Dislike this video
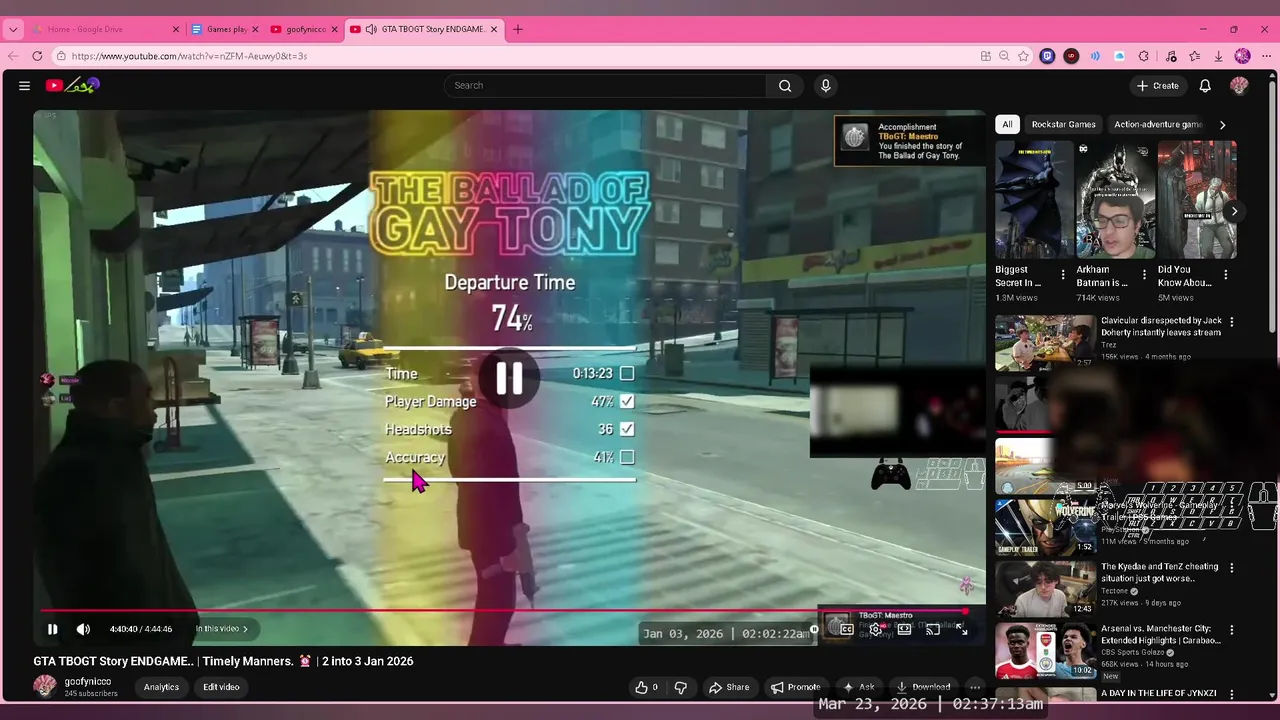This screenshot has width=1280, height=720. click(681, 687)
